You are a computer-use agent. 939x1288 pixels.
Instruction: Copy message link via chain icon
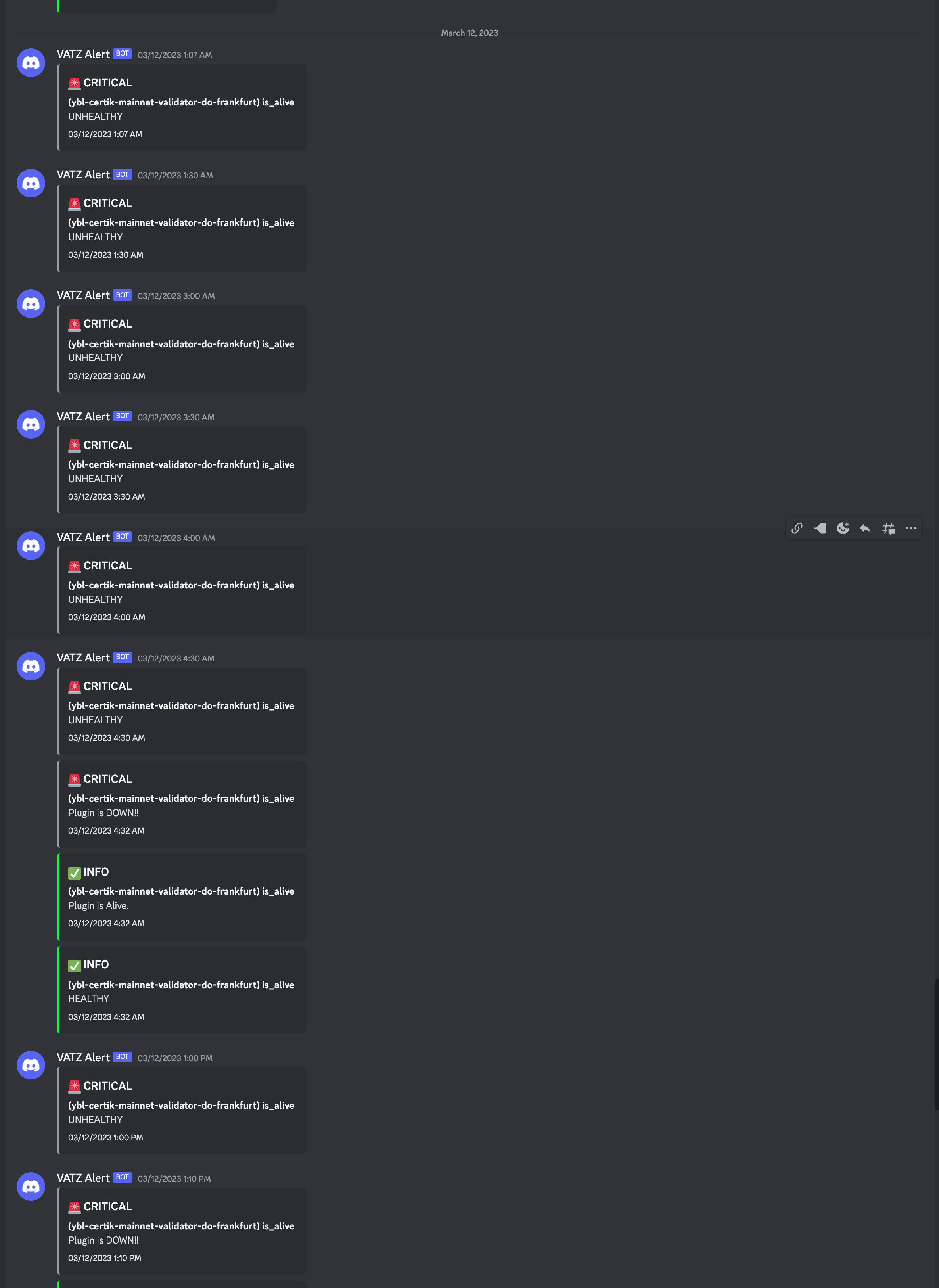coord(797,528)
